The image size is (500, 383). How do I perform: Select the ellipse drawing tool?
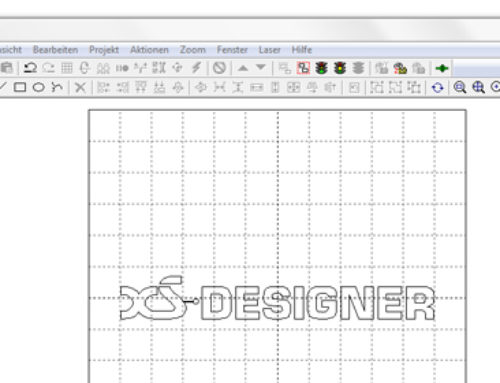pyautogui.click(x=39, y=87)
